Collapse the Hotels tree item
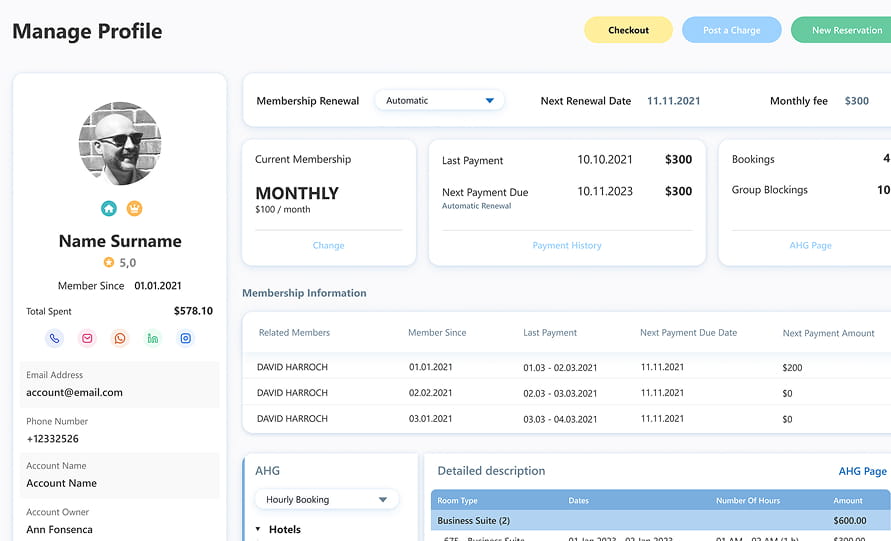 [258, 529]
